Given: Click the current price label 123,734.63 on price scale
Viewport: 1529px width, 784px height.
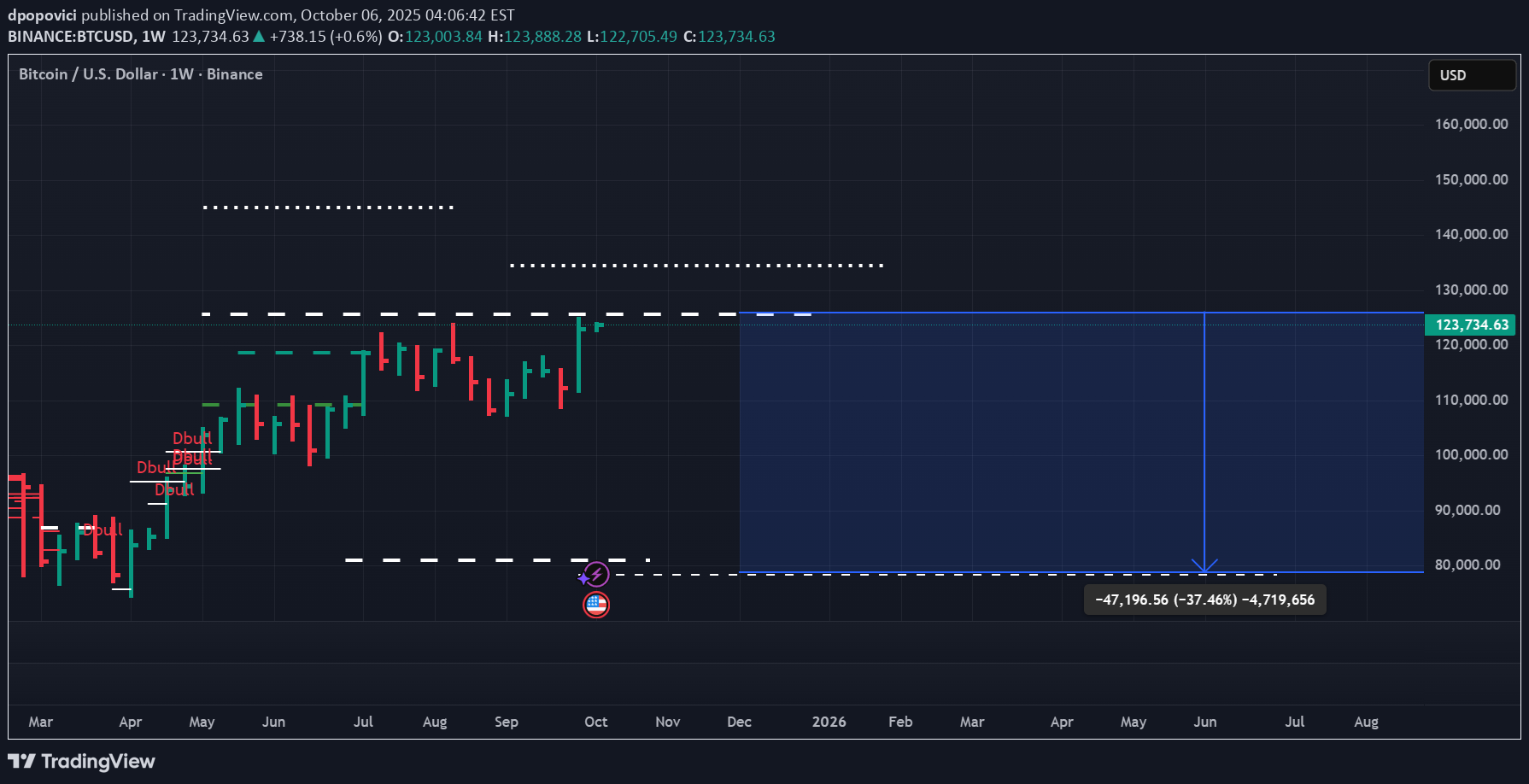Looking at the screenshot, I should point(1471,325).
